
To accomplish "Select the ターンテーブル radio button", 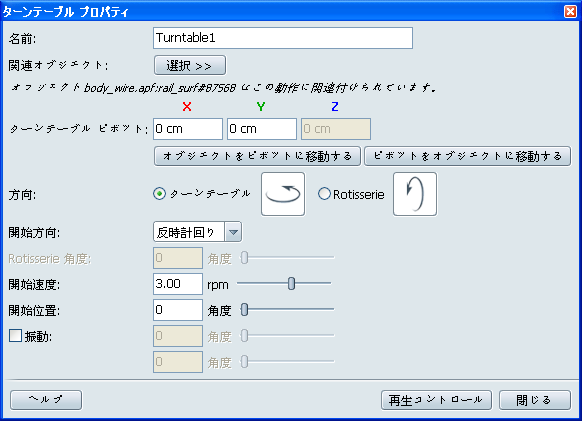I will [x=160, y=194].
